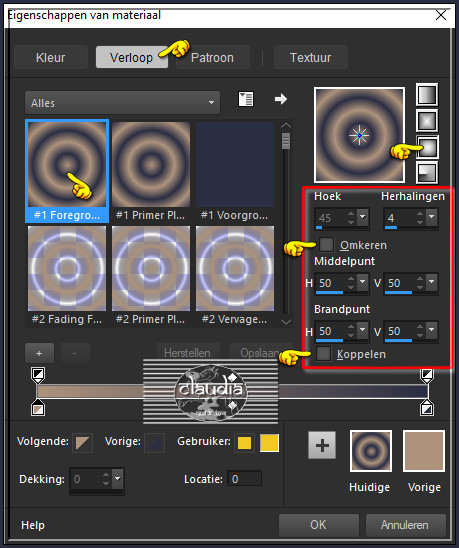The image size is (459, 548).
Task: Click the plus button to add marker
Action: pos(39,353)
